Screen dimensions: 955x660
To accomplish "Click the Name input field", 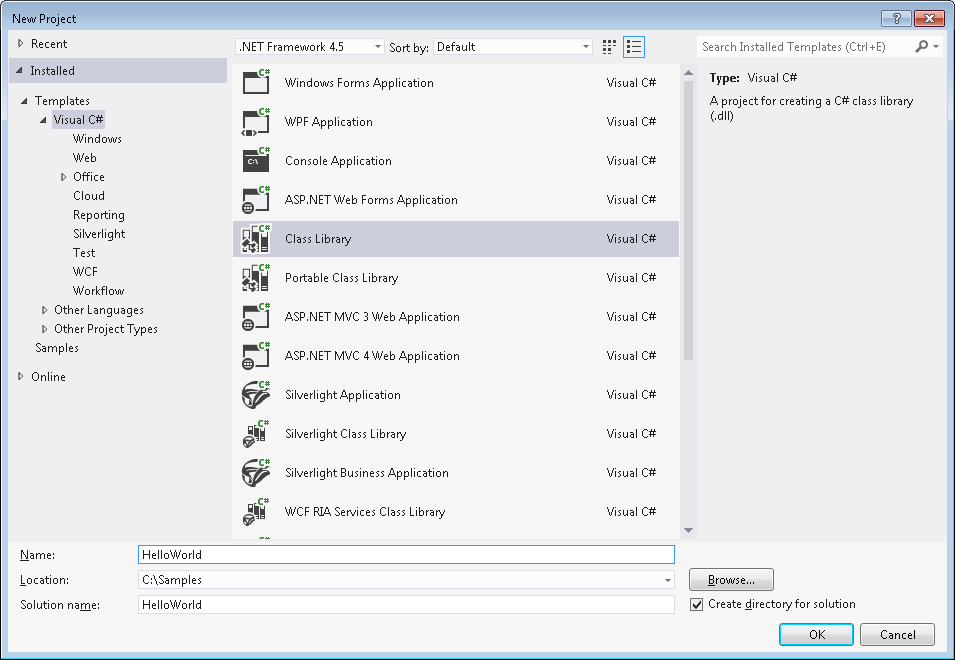I will (406, 555).
